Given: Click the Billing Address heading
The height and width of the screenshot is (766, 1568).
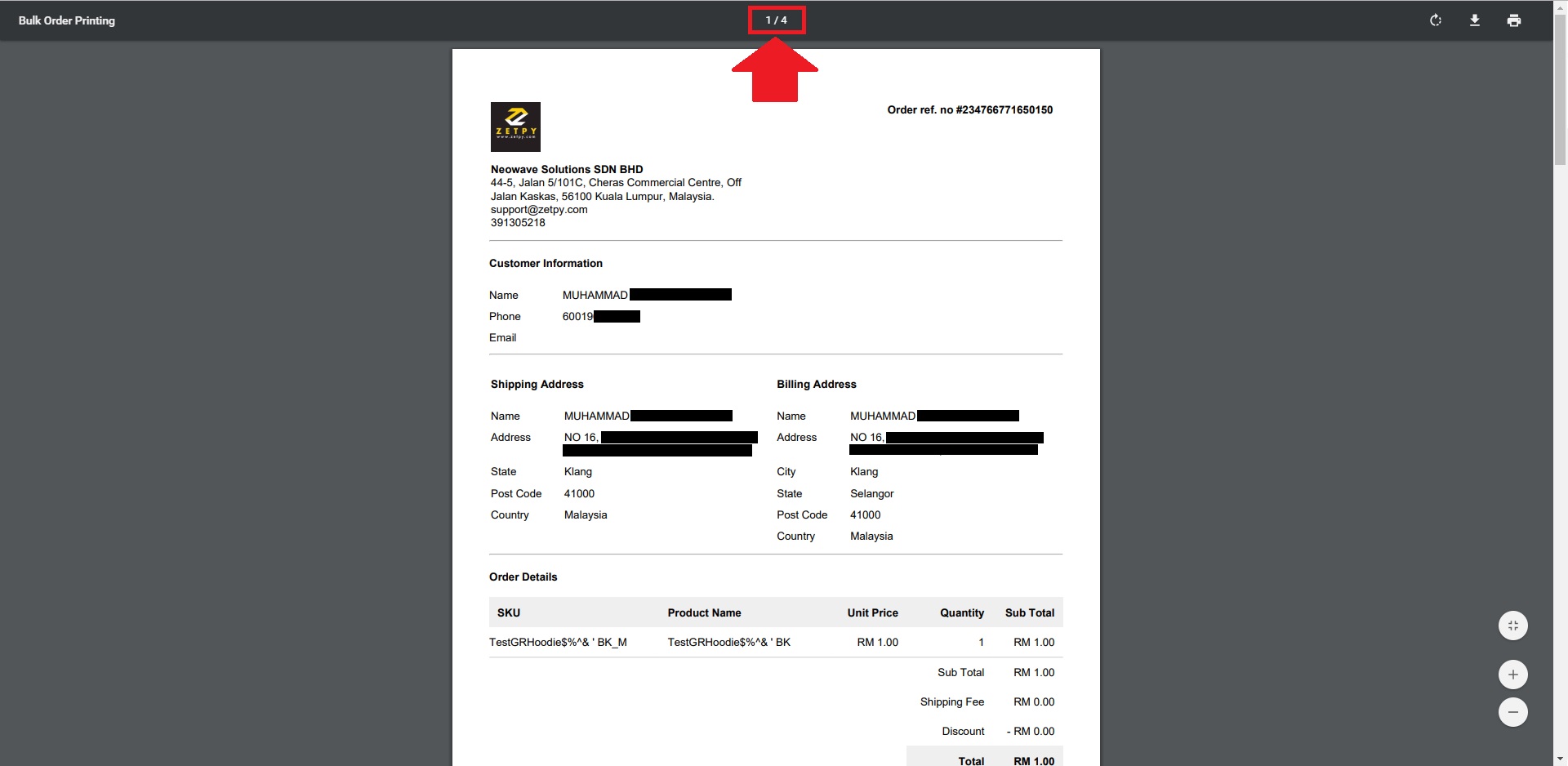Looking at the screenshot, I should (817, 384).
